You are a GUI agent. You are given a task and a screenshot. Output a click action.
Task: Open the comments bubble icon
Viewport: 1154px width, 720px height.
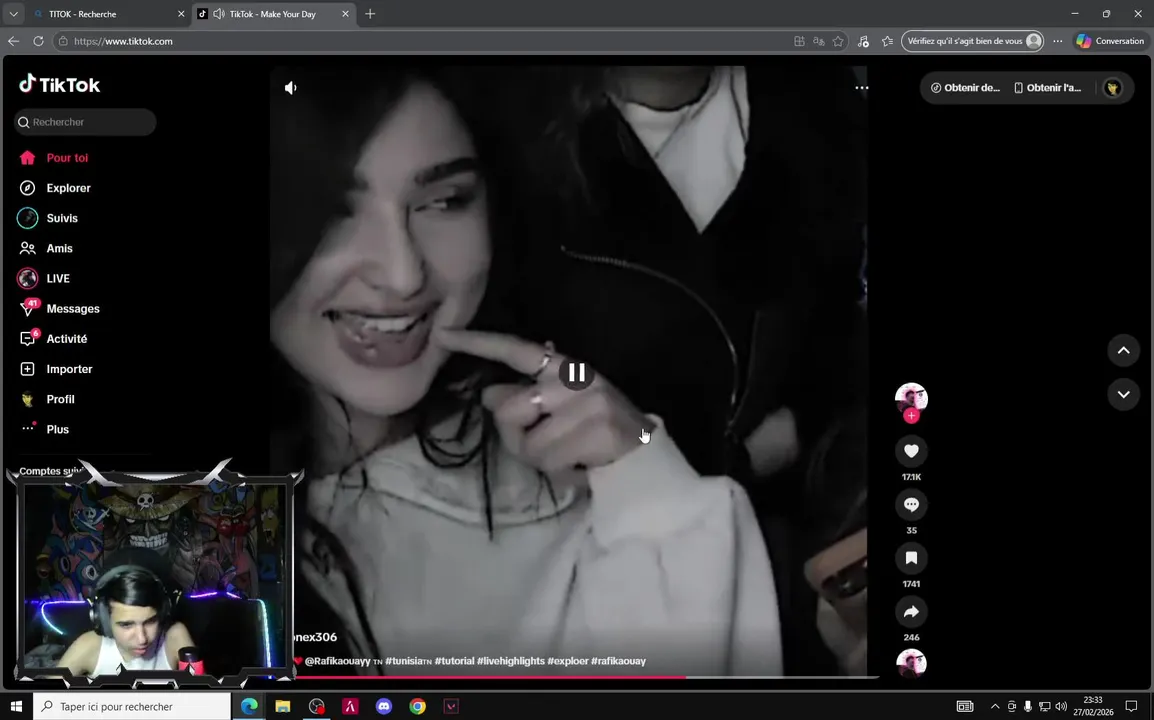[x=911, y=504]
